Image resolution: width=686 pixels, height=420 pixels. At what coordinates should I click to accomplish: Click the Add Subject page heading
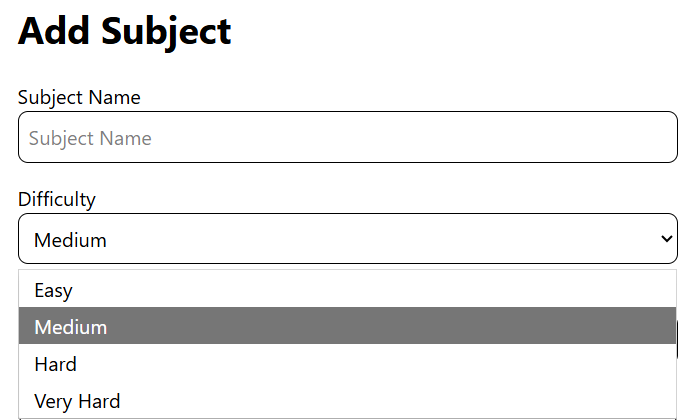tap(125, 32)
